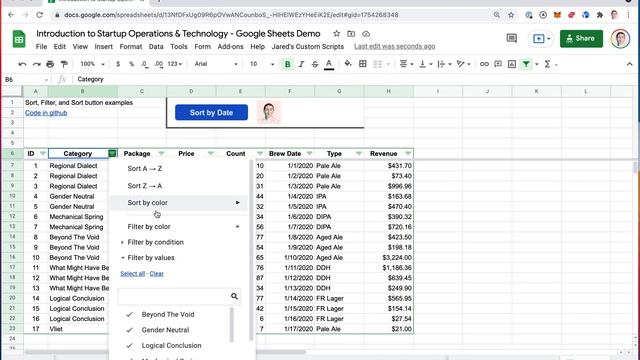Reload the browser page
The image size is (640, 360).
[x=39, y=15]
